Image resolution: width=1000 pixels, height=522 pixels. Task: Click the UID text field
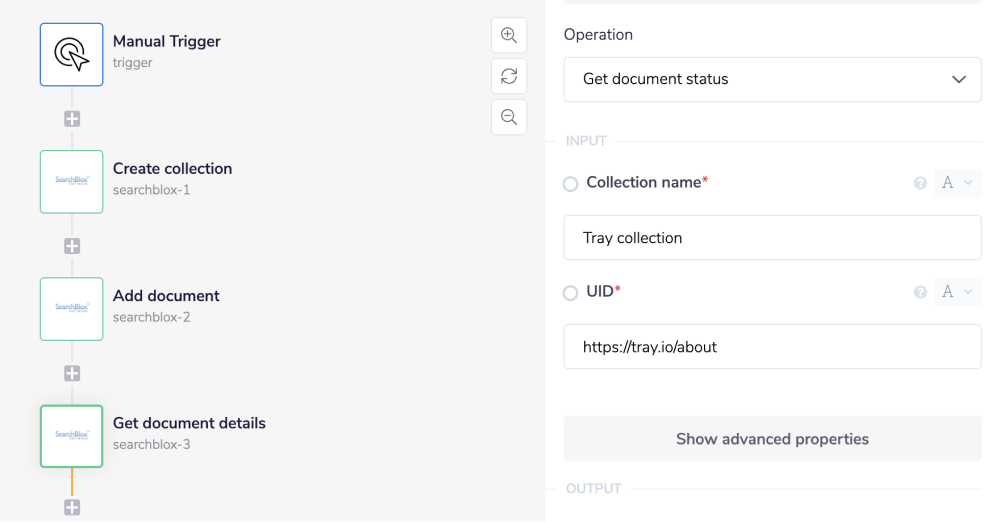[x=772, y=347]
